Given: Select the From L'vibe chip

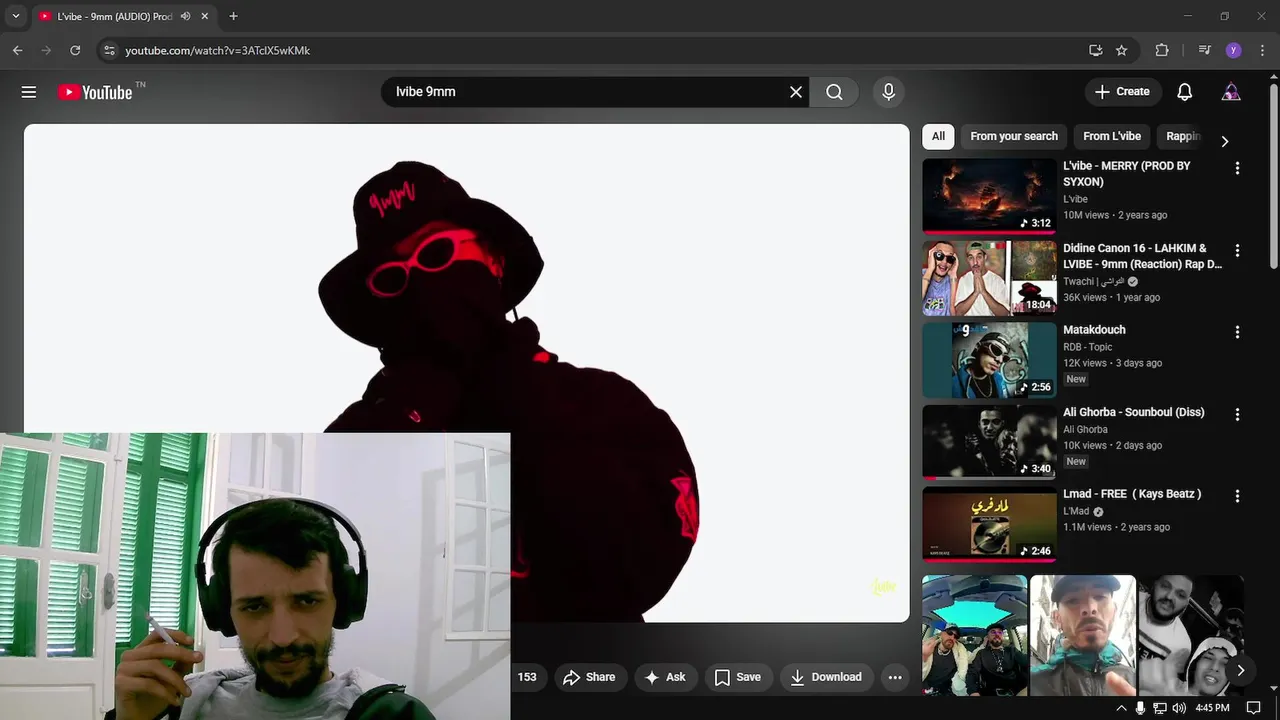Looking at the screenshot, I should tap(1111, 136).
